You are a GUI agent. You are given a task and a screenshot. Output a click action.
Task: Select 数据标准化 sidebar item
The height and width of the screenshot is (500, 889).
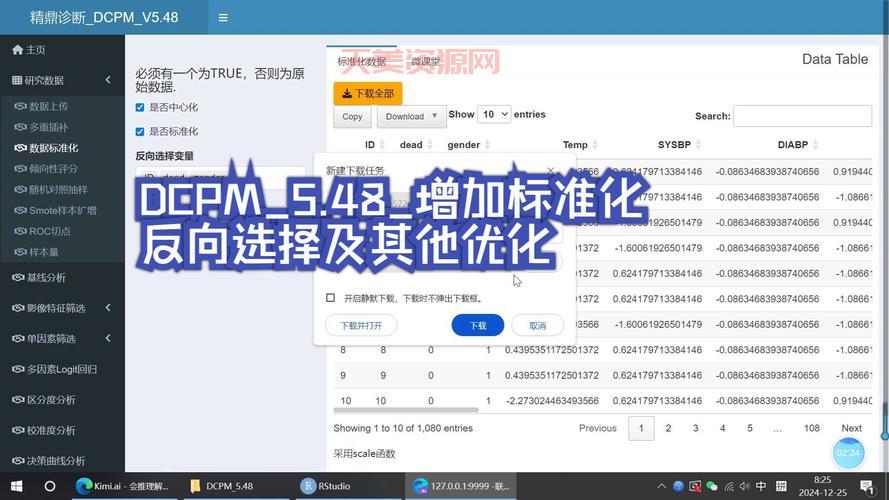click(46, 148)
